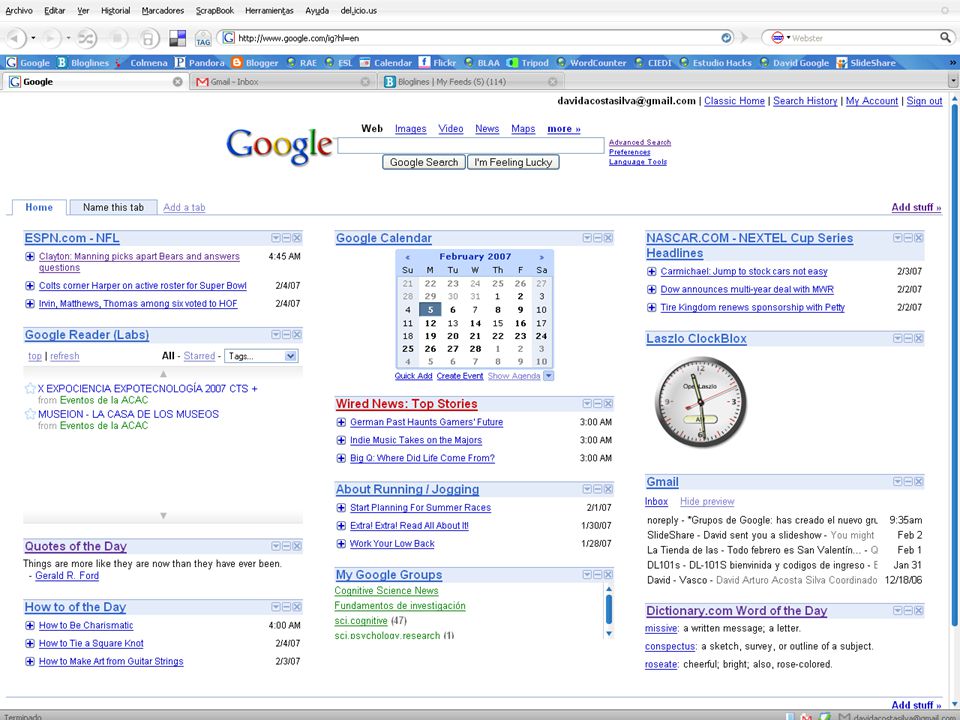Star the X EXPOCIENCIA EXPOTECNOLOGÍA 2007 item
Viewport: 960px width, 720px height.
point(30,388)
